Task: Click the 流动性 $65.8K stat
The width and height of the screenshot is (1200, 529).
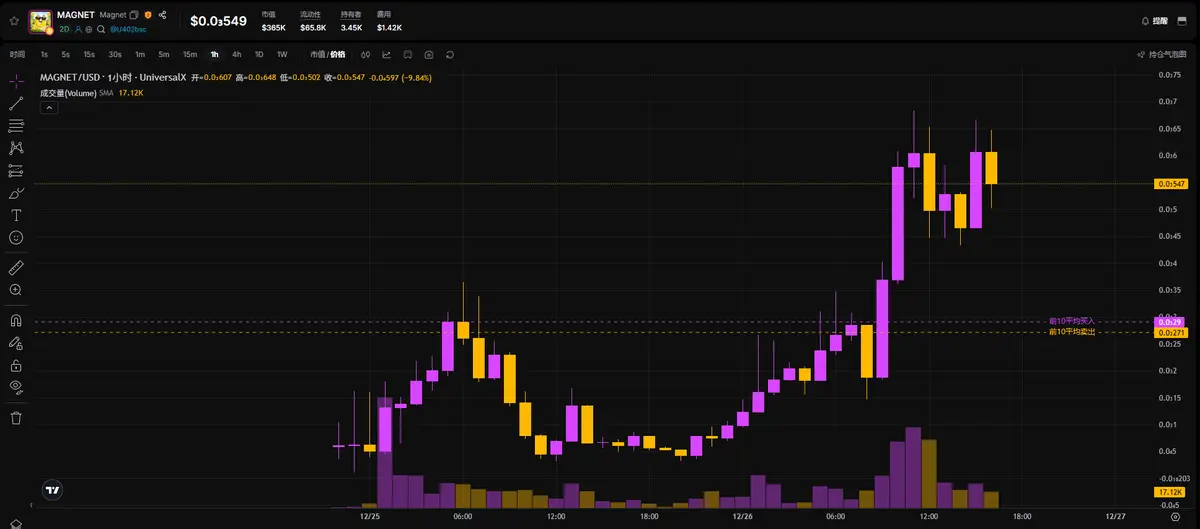Action: coord(313,21)
